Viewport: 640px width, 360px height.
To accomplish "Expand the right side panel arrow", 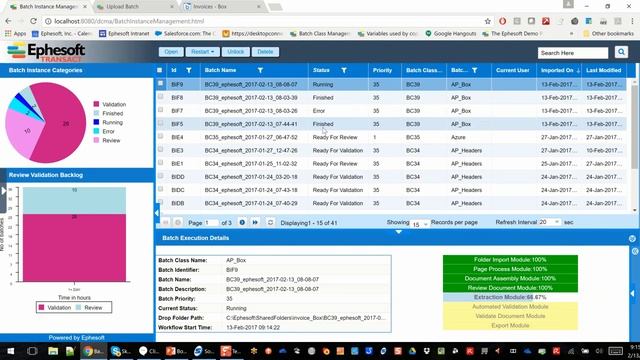I will coord(632,293).
